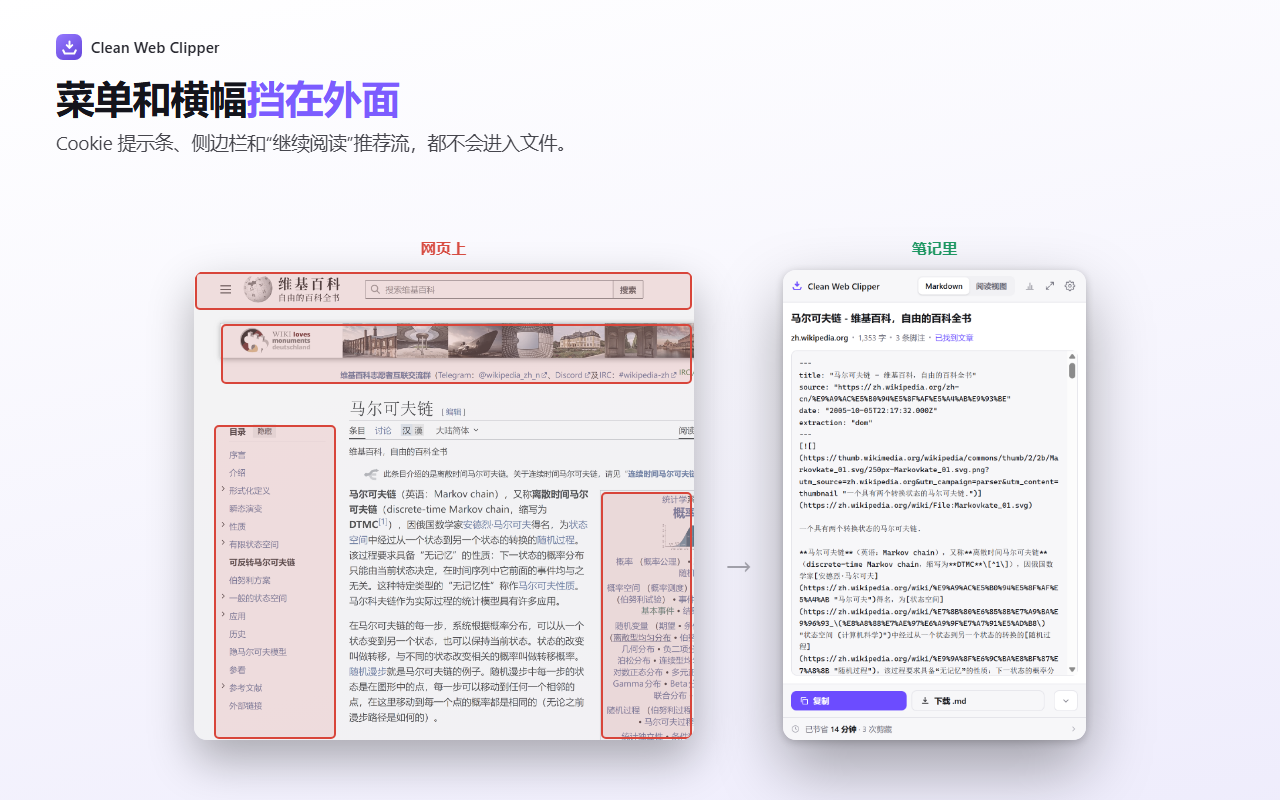Go to 外部链接 in the contents
1280x800 pixels.
click(x=245, y=706)
